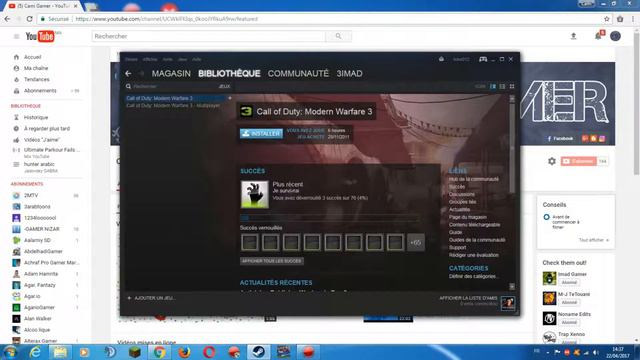The width and height of the screenshot is (640, 360).
Task: Select Call of Duty: Modern Warfare 3 in list
Action: [175, 98]
